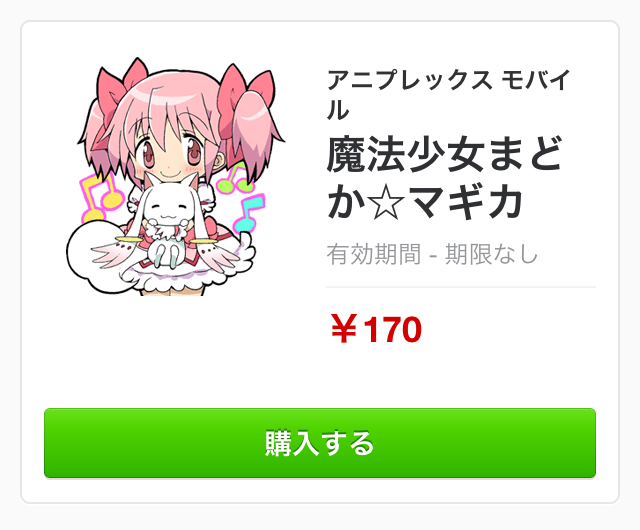Open the Madoka sticker preview image
The width and height of the screenshot is (640, 530).
pos(176,176)
